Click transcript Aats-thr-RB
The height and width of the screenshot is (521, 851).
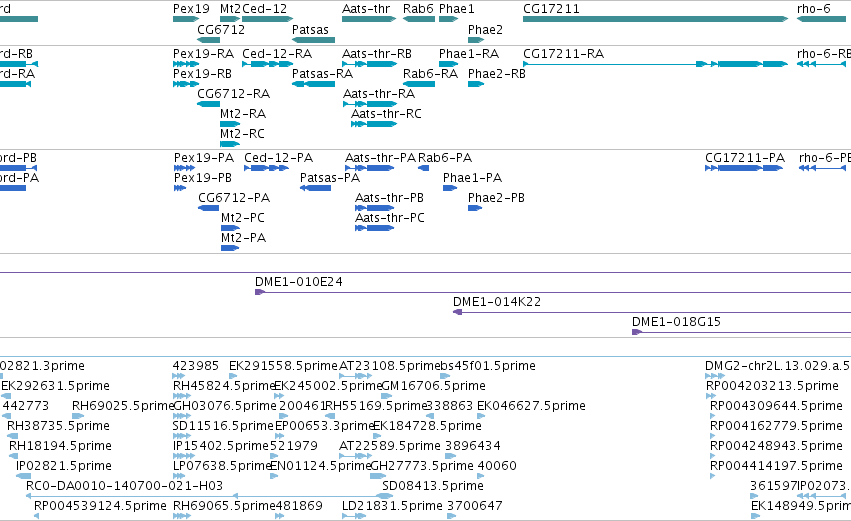click(370, 64)
